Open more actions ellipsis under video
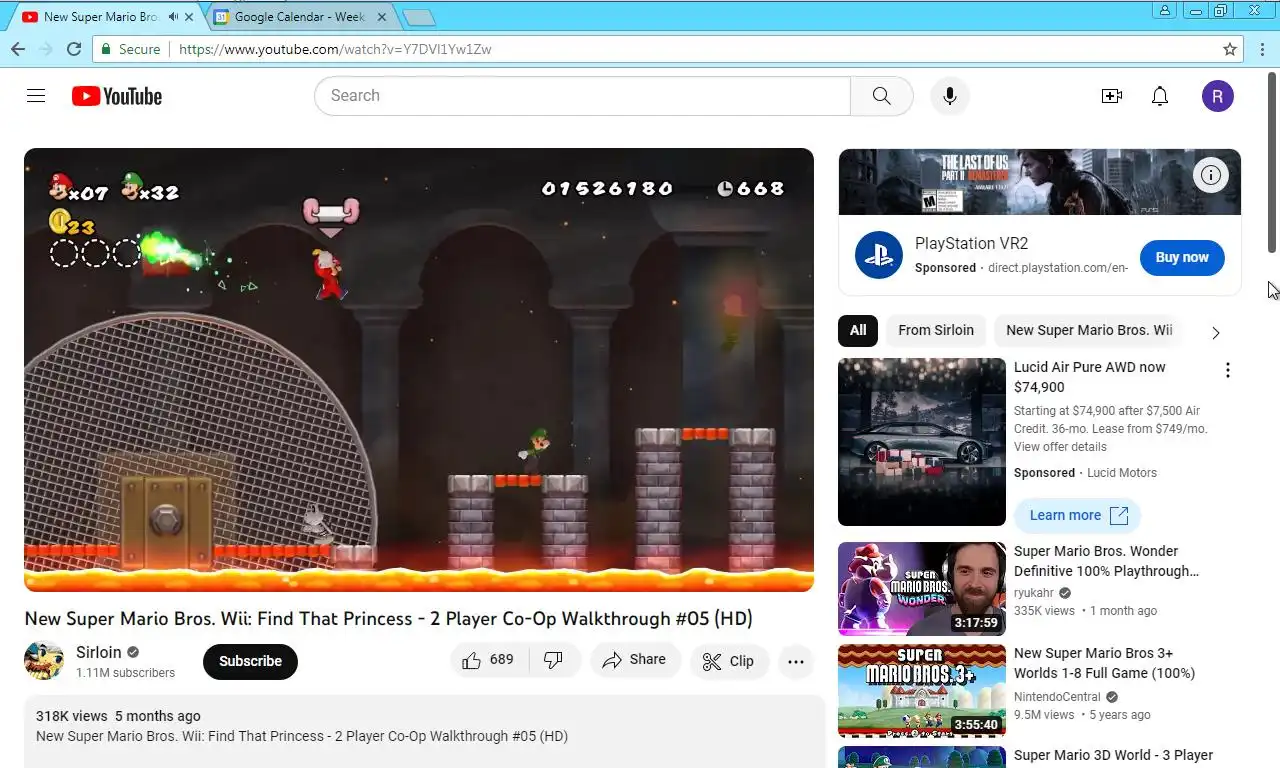Screen dimensions: 1280x768 (x=796, y=661)
